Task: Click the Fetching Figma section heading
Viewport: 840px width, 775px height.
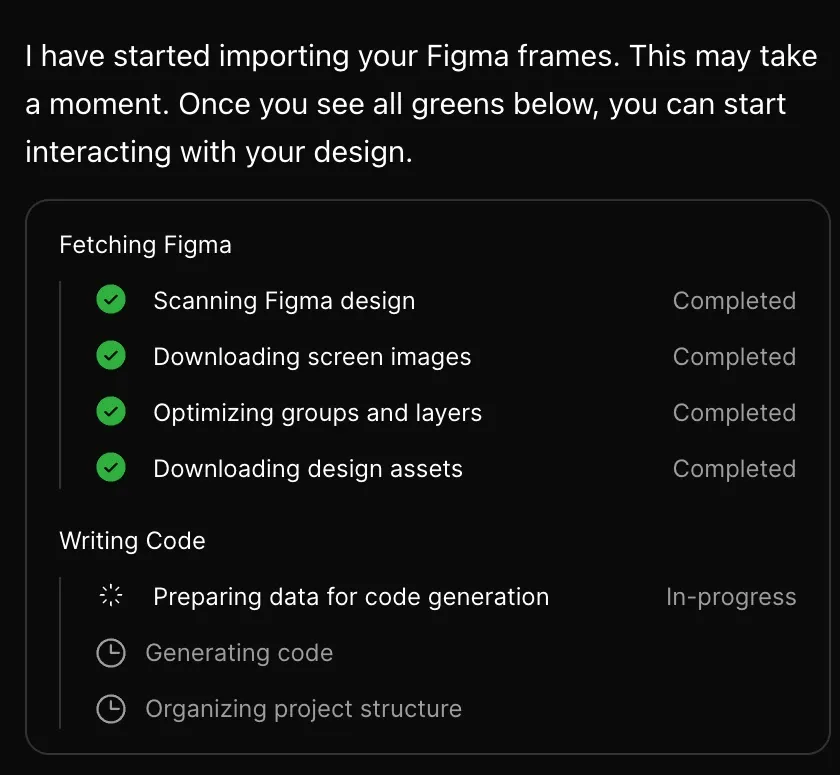Action: [145, 245]
